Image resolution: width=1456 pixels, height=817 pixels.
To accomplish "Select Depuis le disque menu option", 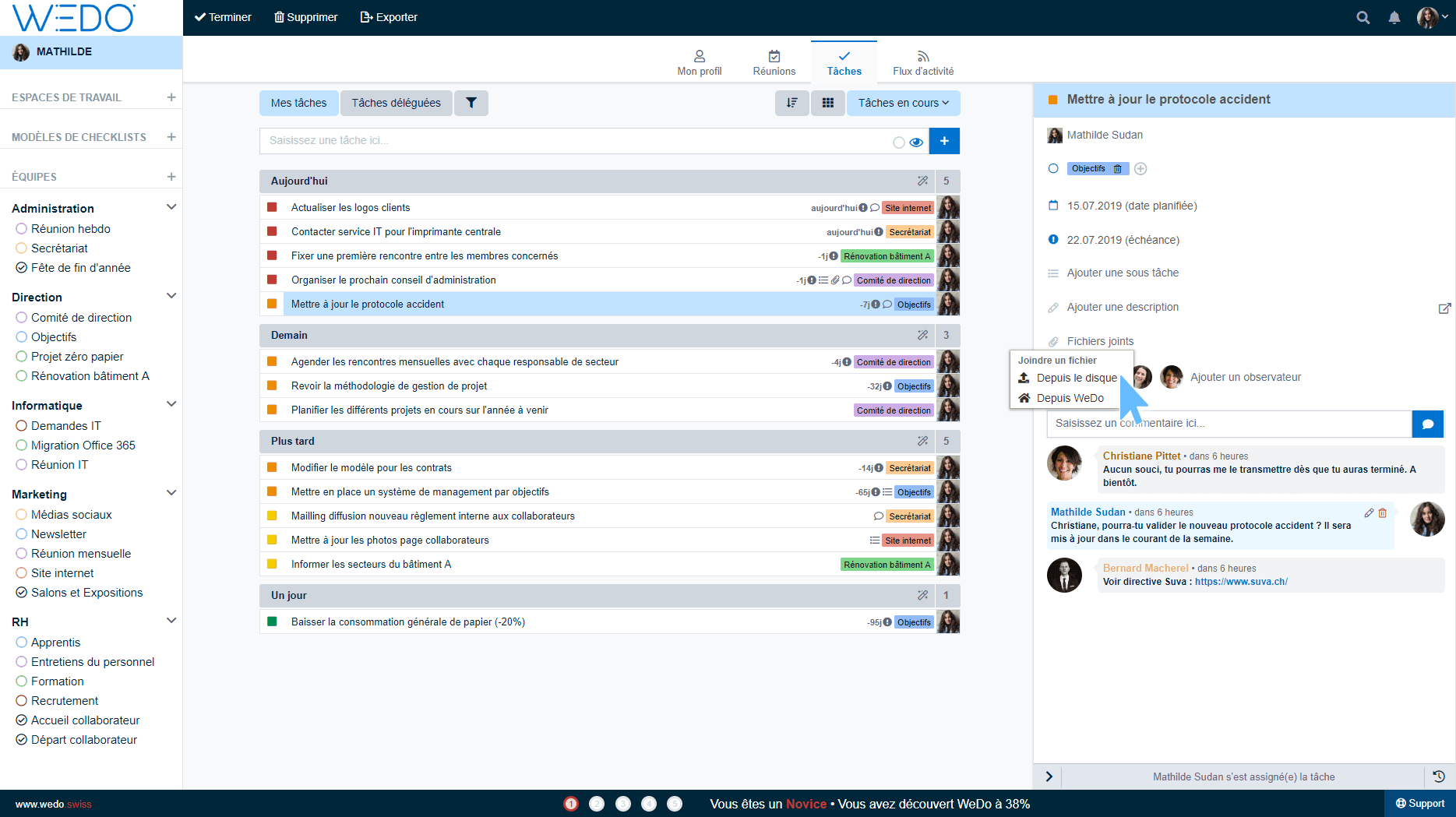I will (x=1076, y=378).
